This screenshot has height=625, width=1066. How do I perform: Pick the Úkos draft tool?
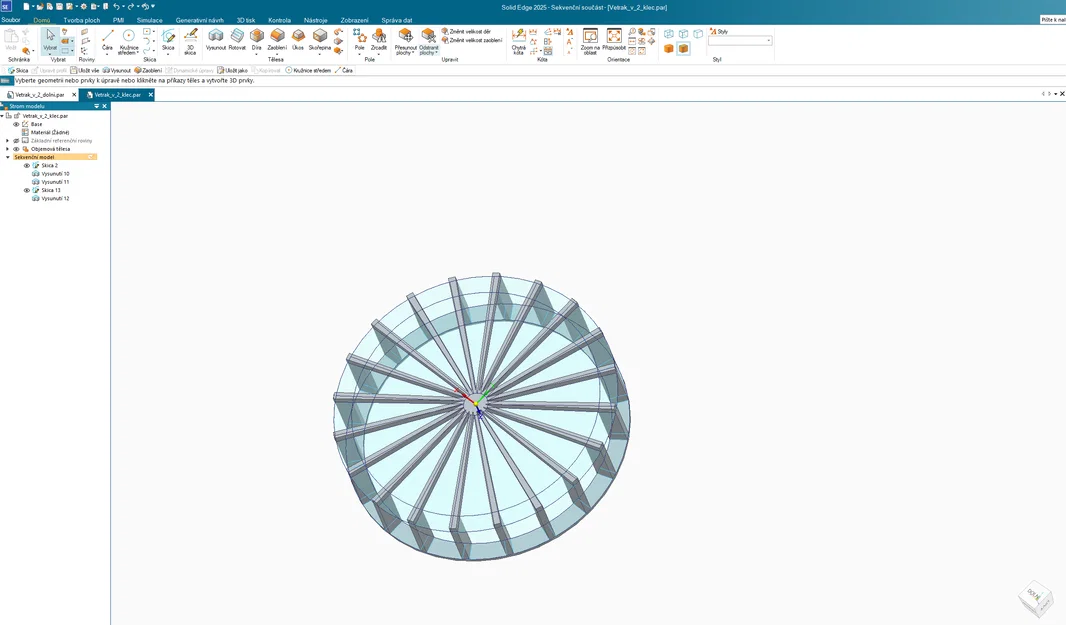click(298, 39)
